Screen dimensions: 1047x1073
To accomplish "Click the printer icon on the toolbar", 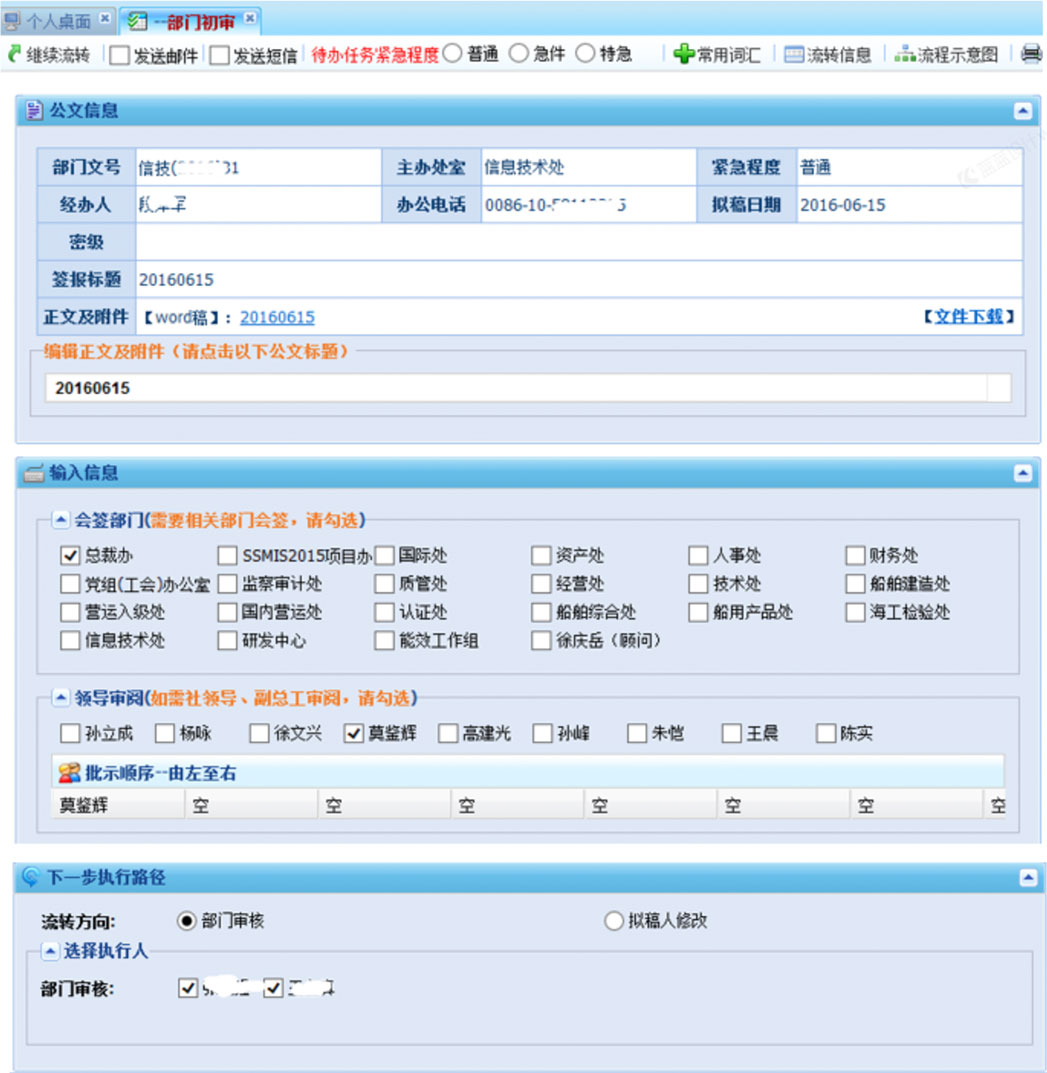I will point(1032,53).
